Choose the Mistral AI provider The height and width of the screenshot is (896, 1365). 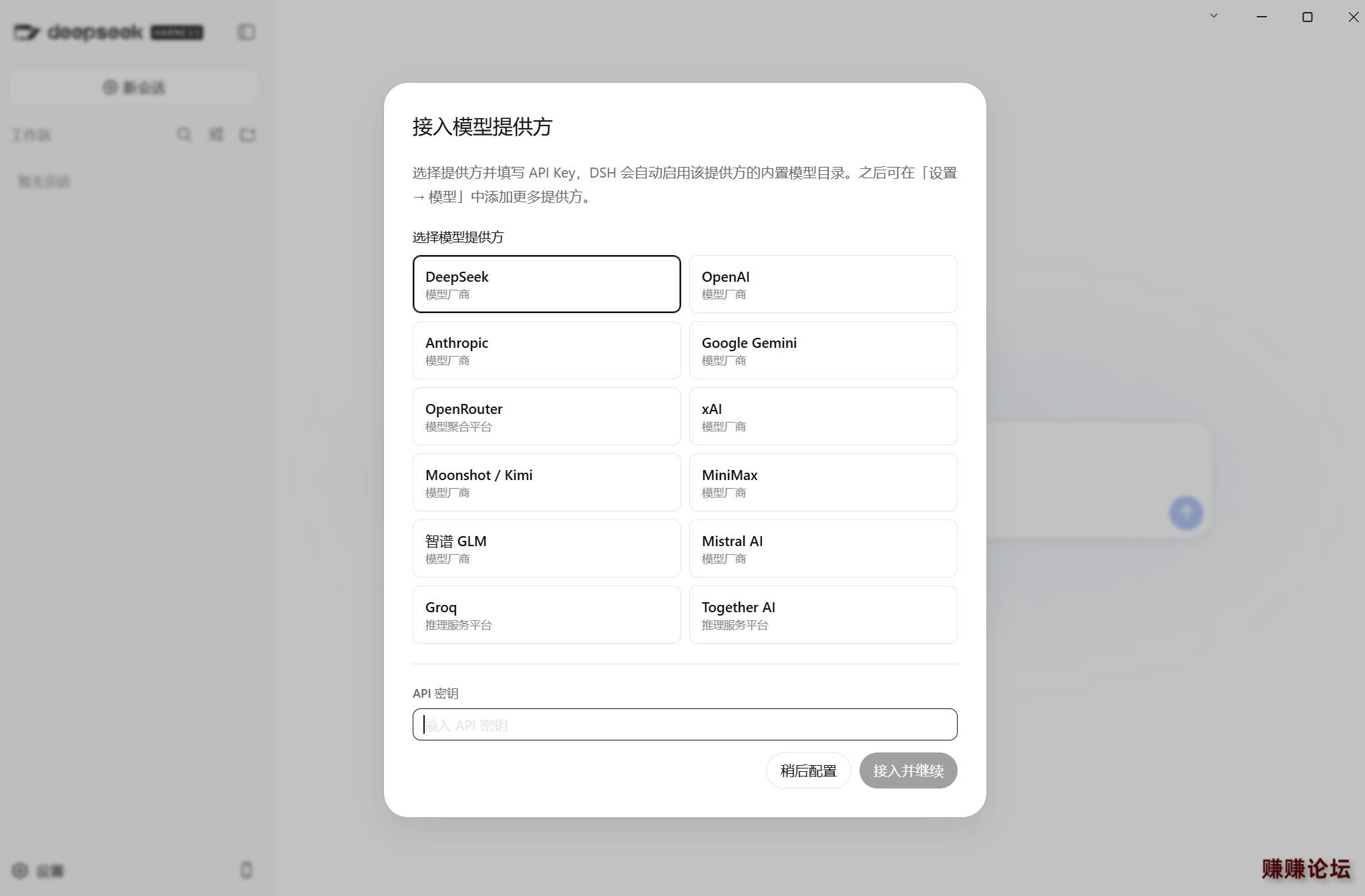pyautogui.click(x=823, y=548)
